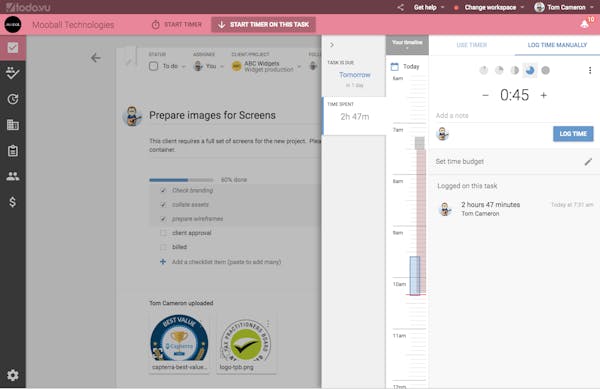600x389 pixels.
Task: Open the time tracking clock sidebar icon
Action: click(x=13, y=99)
